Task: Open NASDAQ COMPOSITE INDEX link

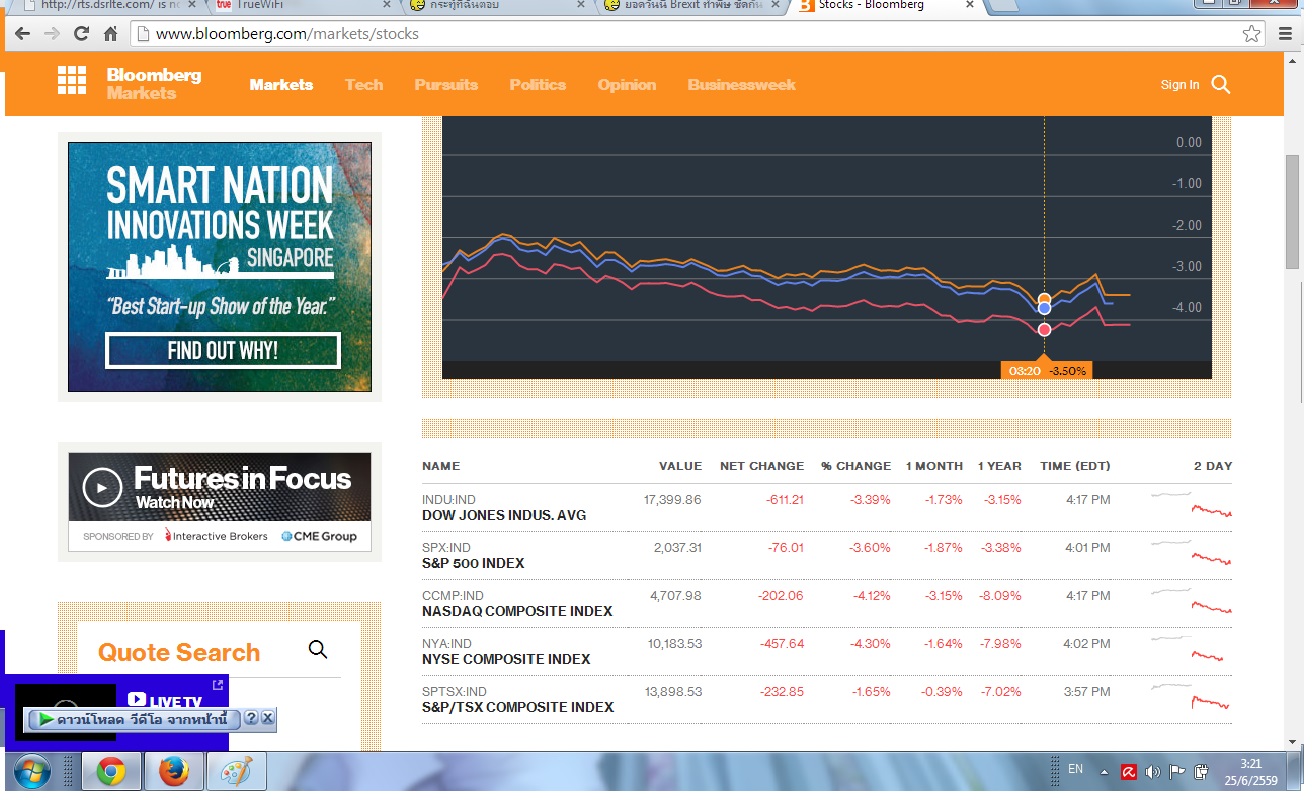Action: pyautogui.click(x=517, y=611)
